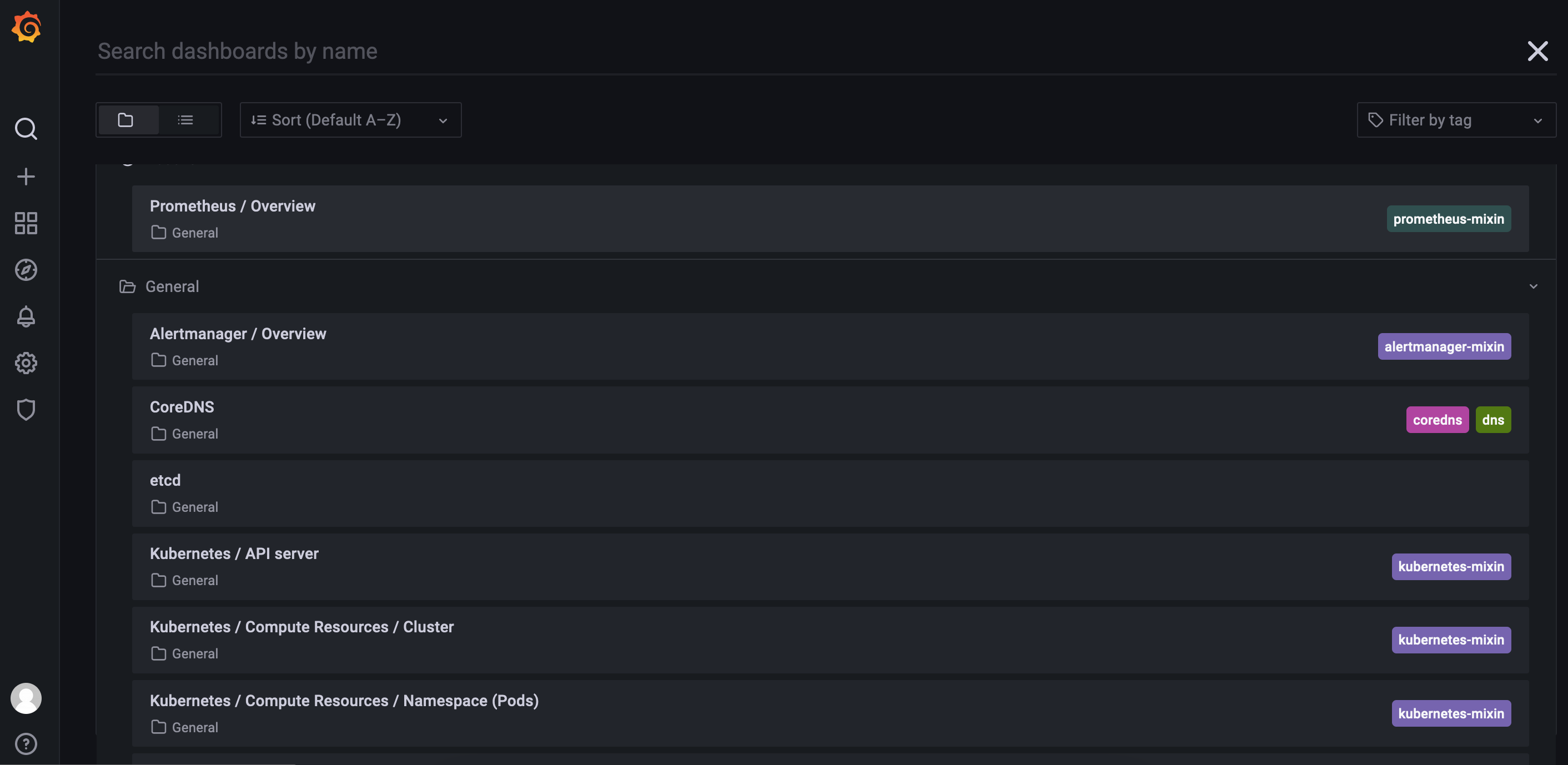Filter by the dns tag
Image resolution: width=1568 pixels, height=765 pixels.
(1493, 420)
